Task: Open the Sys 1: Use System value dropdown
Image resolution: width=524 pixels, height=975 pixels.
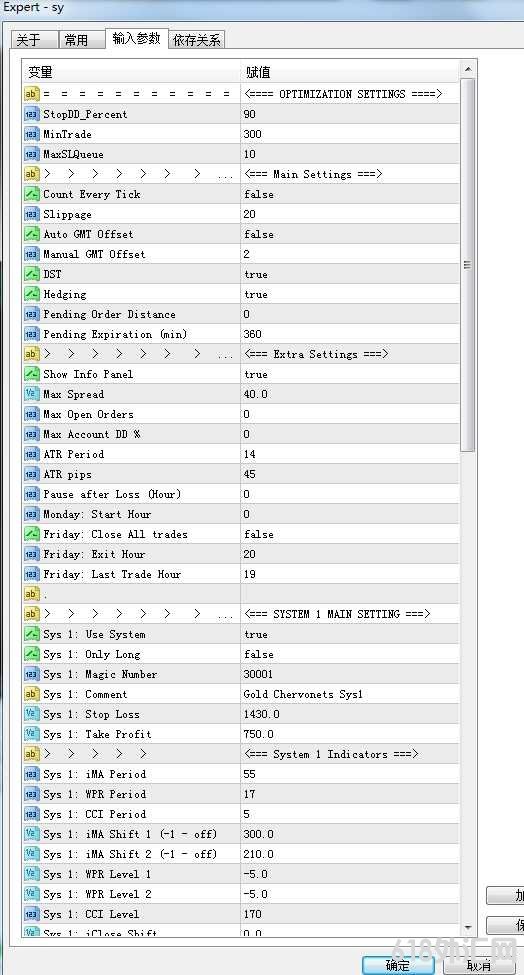Action: click(x=350, y=634)
